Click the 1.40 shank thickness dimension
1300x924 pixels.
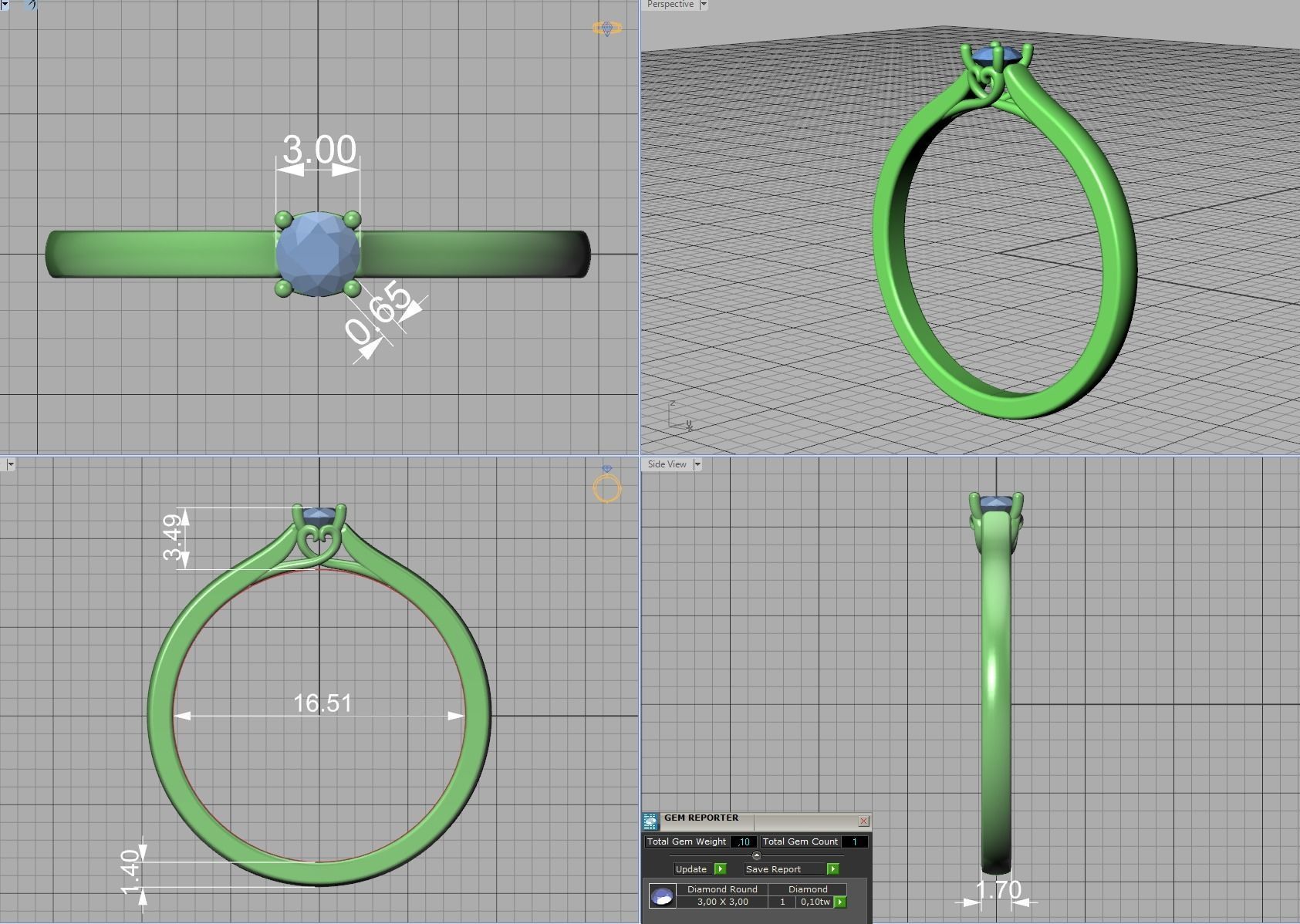pos(131,872)
